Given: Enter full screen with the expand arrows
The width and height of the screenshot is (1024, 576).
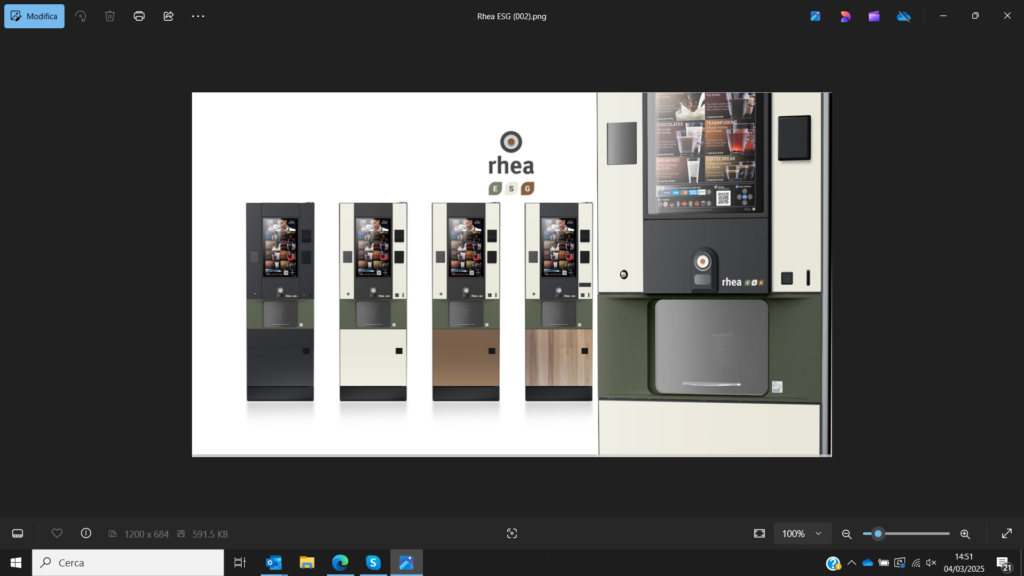Looking at the screenshot, I should tap(1007, 534).
